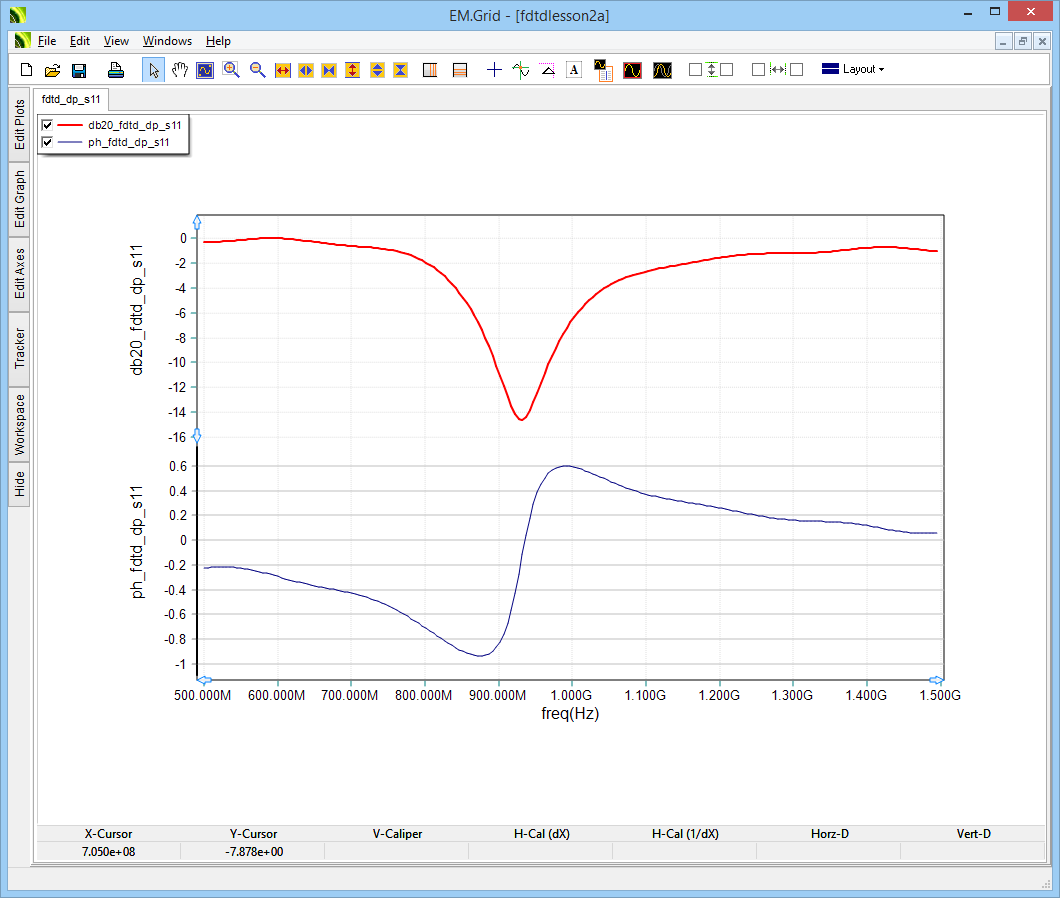1060x898 pixels.
Task: Click the New document icon
Action: tap(27, 70)
